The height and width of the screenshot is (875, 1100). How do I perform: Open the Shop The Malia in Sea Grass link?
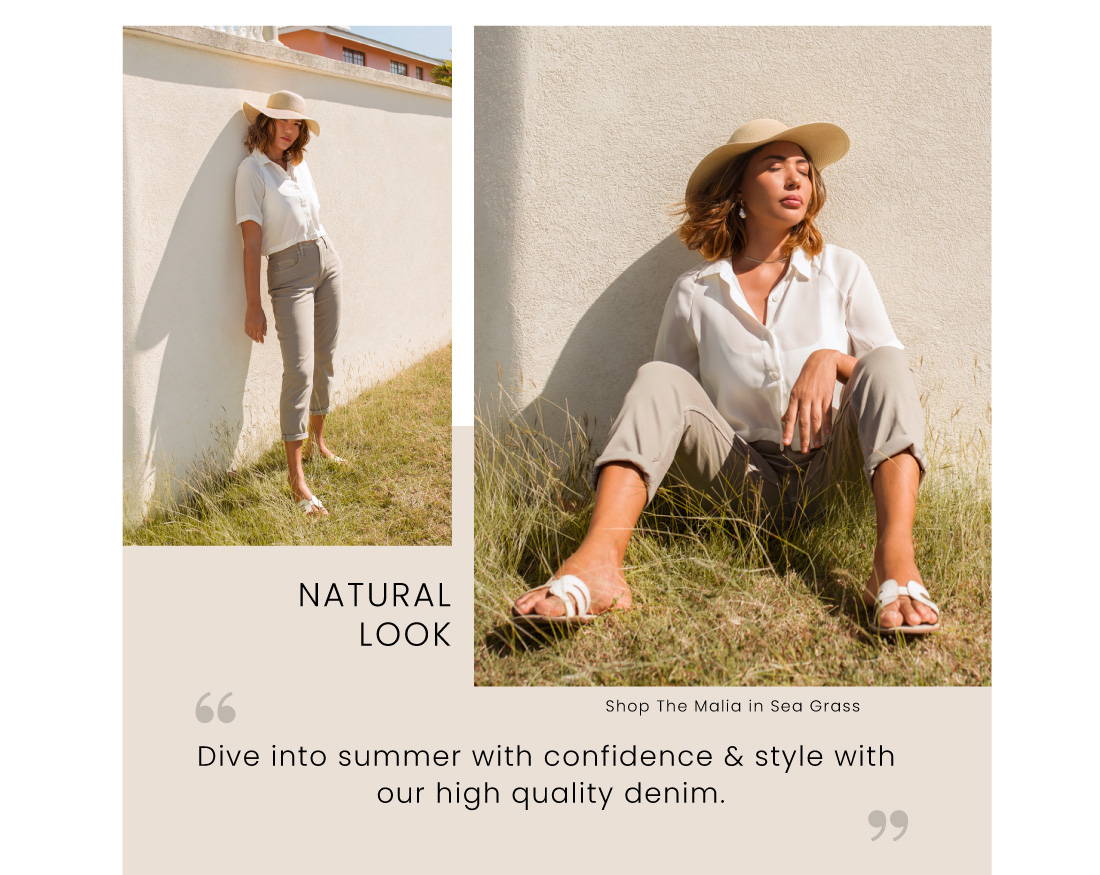click(x=732, y=706)
